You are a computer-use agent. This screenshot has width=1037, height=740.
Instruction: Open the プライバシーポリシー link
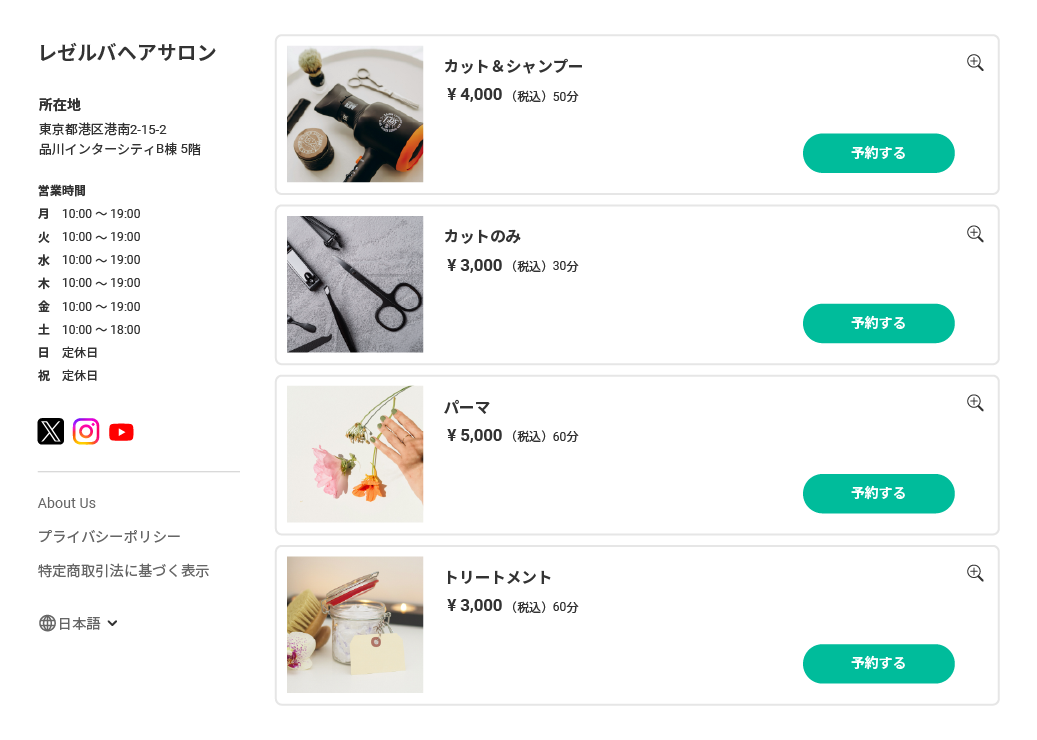(x=109, y=537)
